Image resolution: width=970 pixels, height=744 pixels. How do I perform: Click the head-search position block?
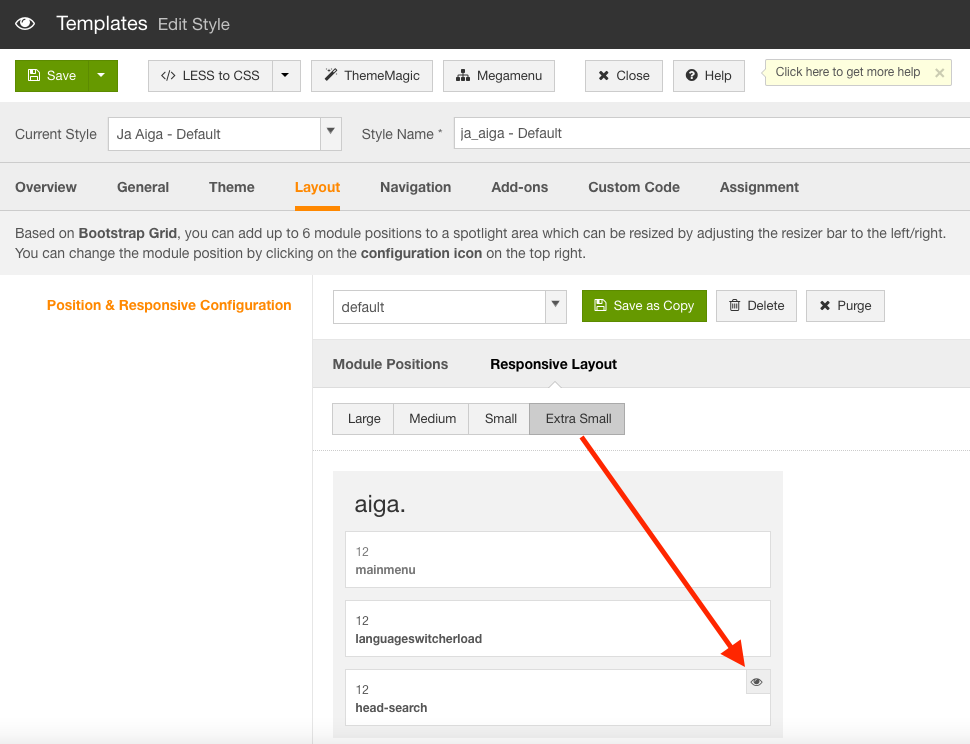pos(558,698)
